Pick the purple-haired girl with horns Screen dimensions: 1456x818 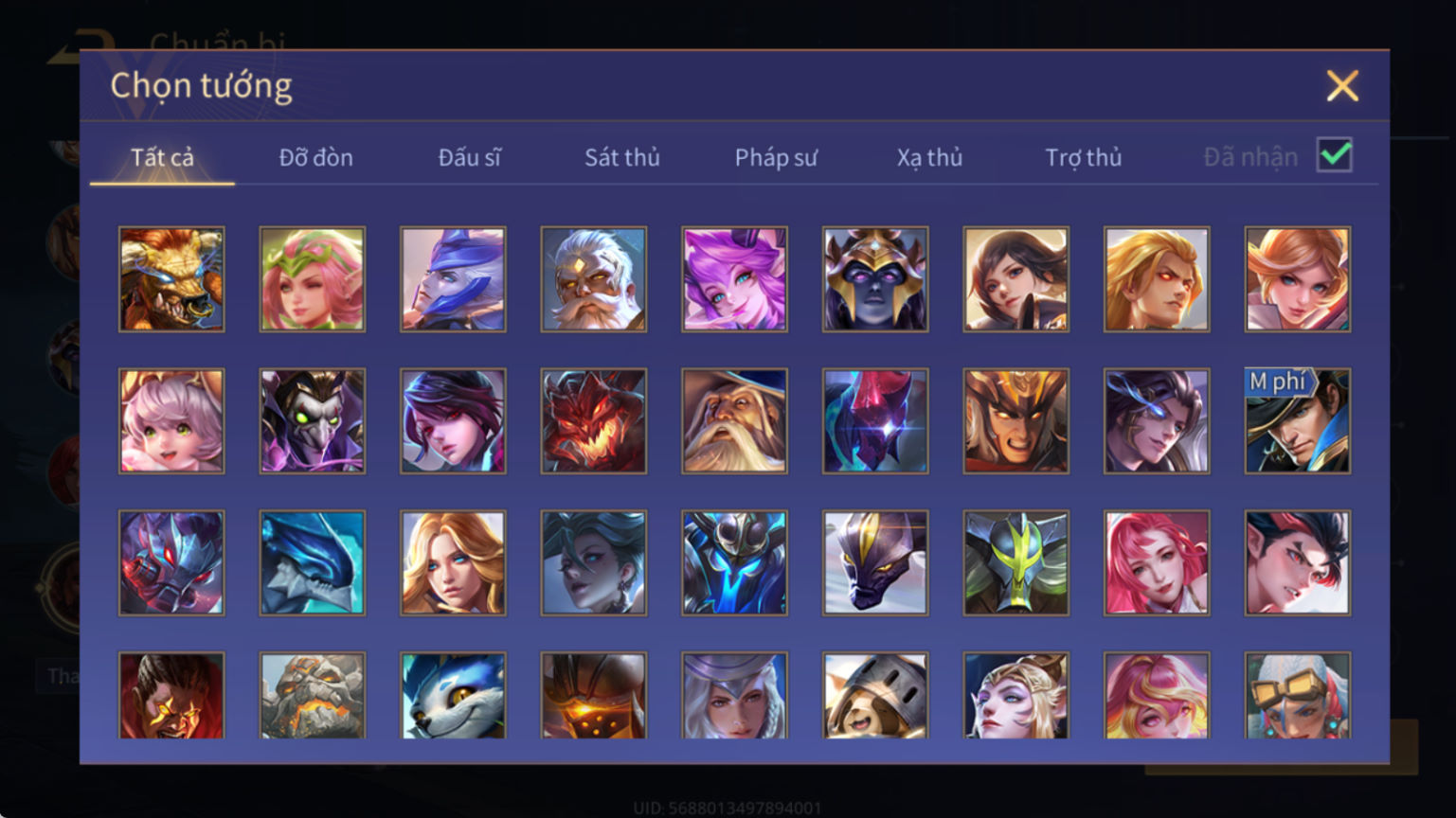(734, 279)
